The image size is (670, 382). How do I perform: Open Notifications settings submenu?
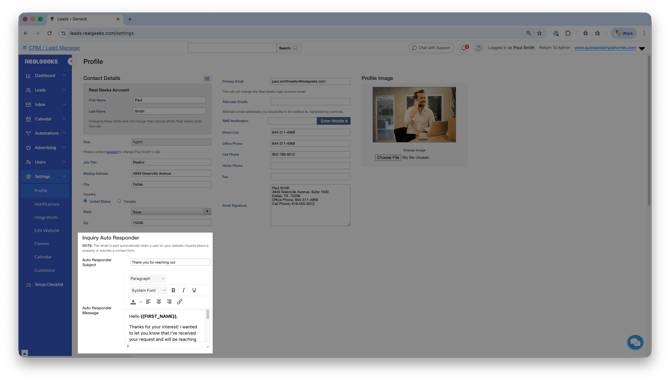[47, 204]
